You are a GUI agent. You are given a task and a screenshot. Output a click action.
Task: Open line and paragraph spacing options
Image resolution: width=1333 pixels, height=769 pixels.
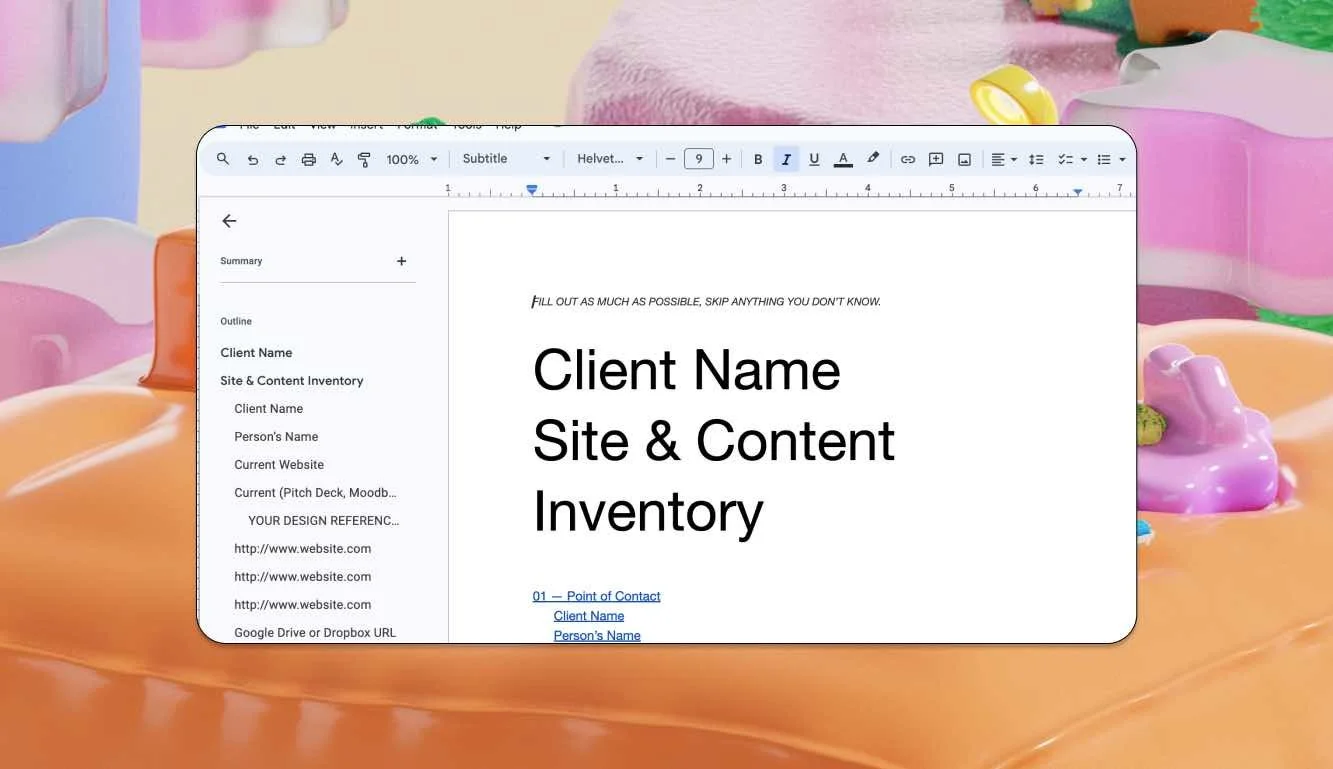[x=1036, y=159]
